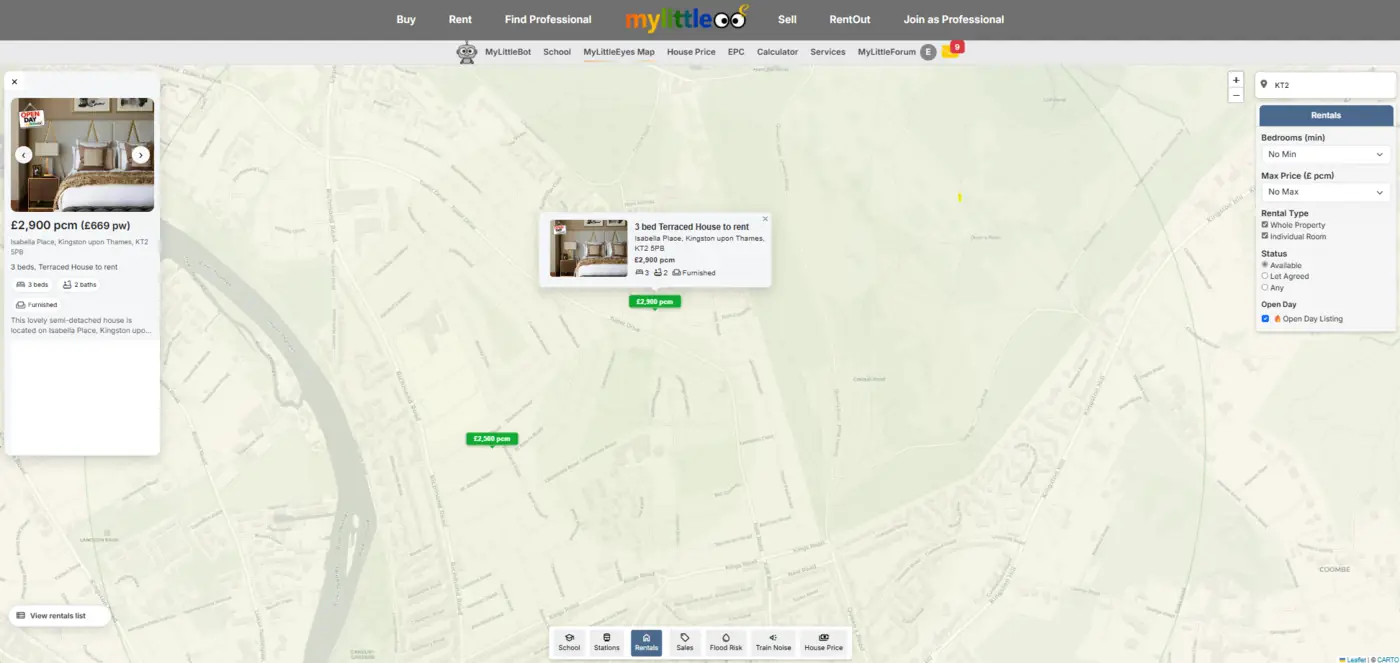This screenshot has width=1400, height=663.
Task: Open the Bedrooms minimum dropdown
Action: (x=1325, y=154)
